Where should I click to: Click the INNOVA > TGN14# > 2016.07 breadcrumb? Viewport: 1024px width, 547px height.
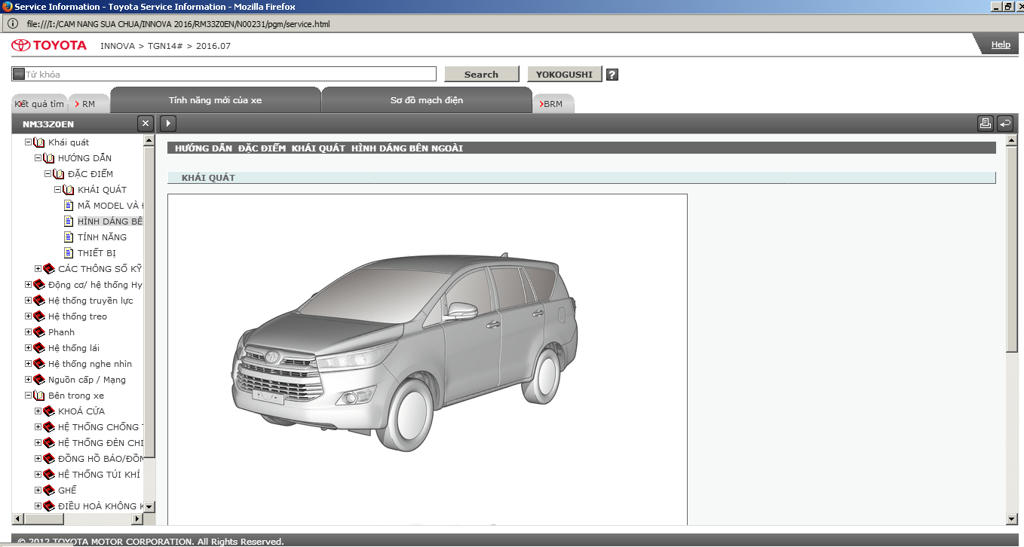165,46
